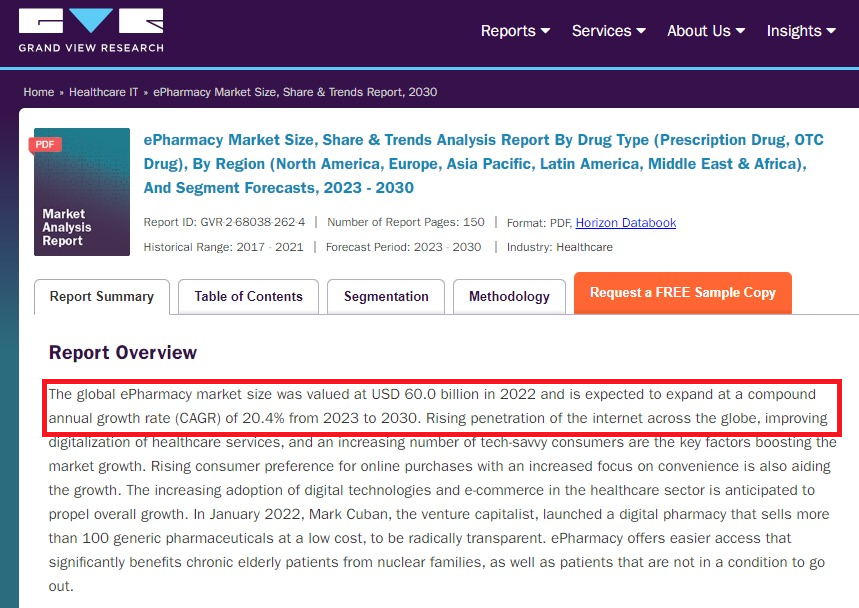This screenshot has width=859, height=608.
Task: View the Methodology tab
Action: [x=509, y=296]
